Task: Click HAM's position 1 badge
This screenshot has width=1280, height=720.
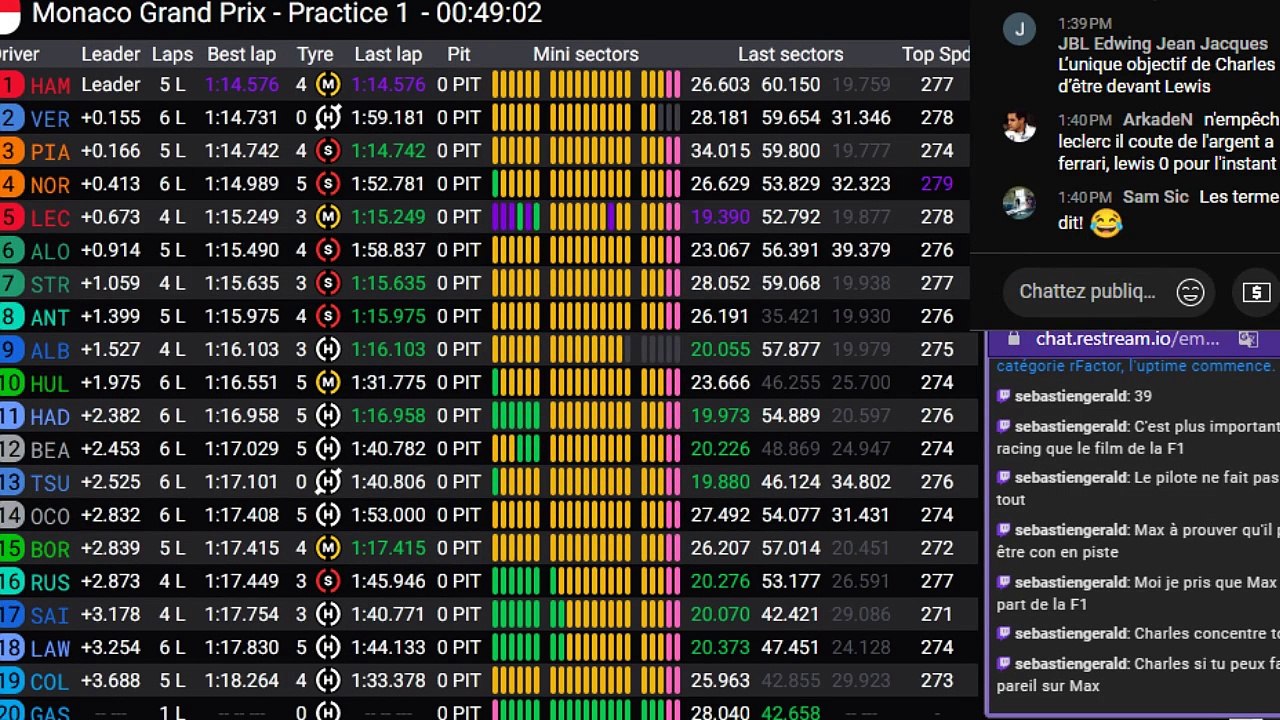Action: click(10, 85)
